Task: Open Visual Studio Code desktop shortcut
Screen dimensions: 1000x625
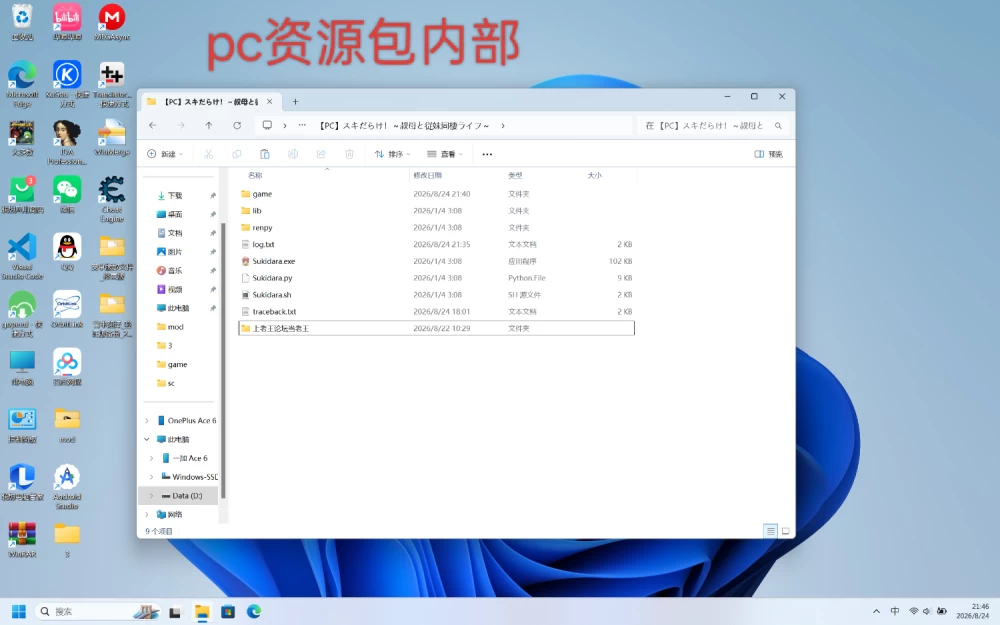Action: coord(22,256)
